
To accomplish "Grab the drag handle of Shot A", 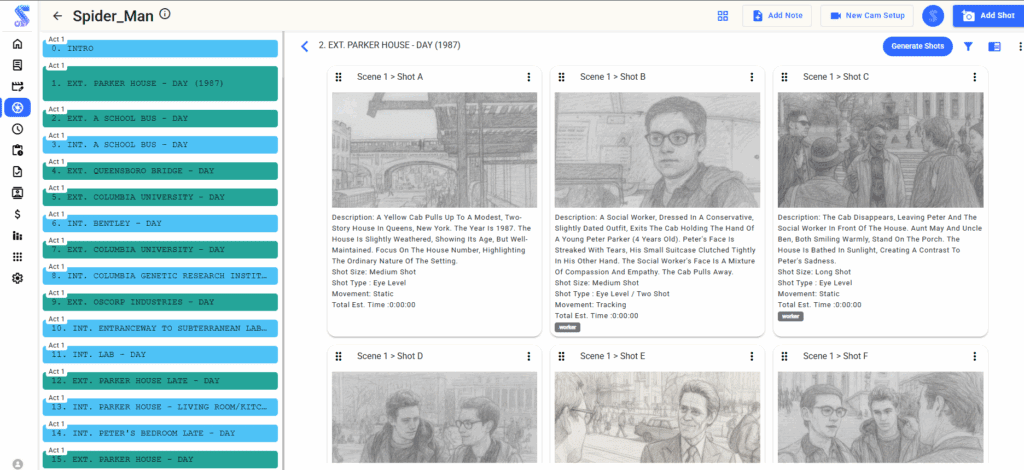I will [338, 77].
